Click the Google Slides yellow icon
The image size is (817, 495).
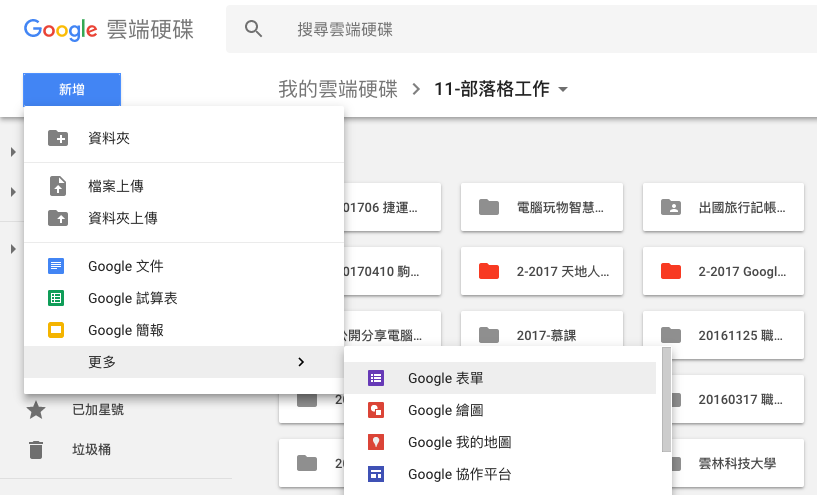tap(56, 330)
